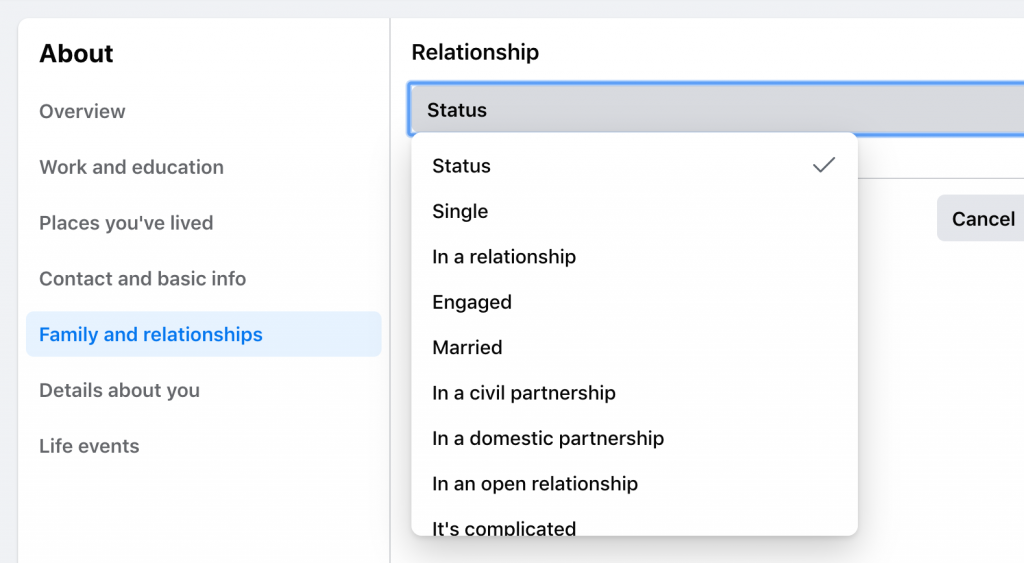The image size is (1024, 563).
Task: Open the Relationship Status dropdown field
Action: tap(715, 110)
